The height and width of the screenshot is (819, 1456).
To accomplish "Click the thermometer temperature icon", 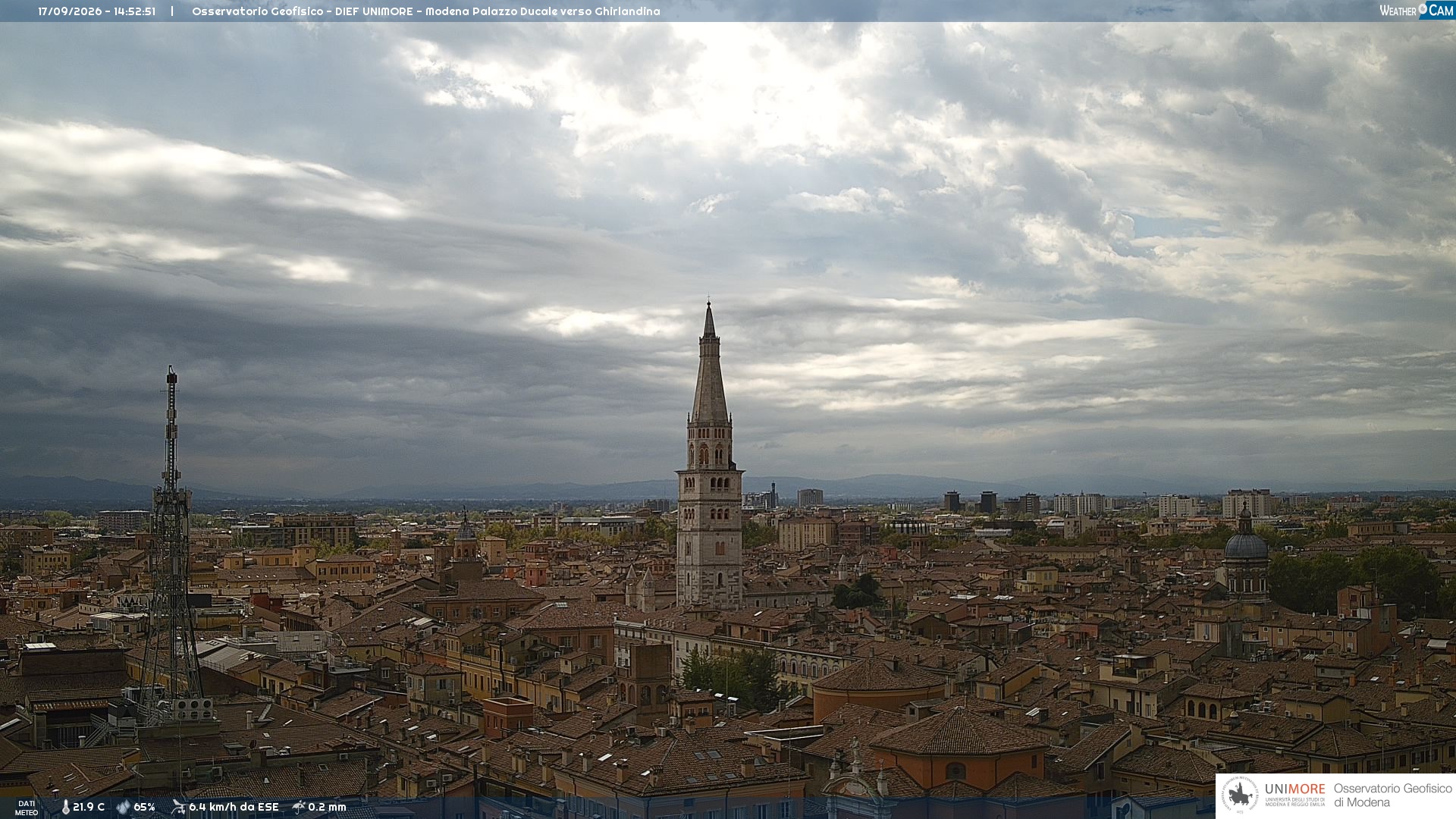I will [x=65, y=808].
